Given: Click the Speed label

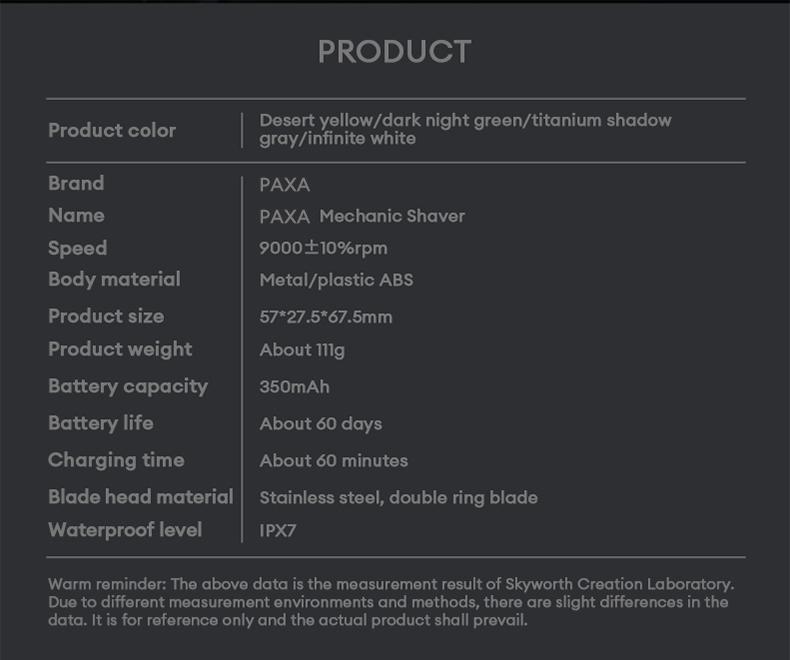Looking at the screenshot, I should click(77, 248).
